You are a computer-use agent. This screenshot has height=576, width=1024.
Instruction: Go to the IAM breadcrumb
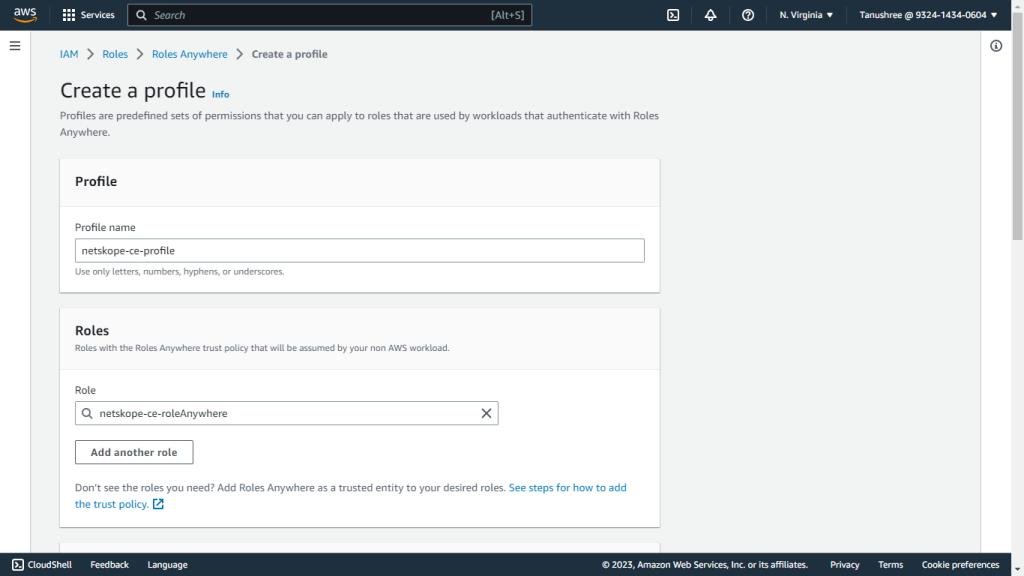69,54
